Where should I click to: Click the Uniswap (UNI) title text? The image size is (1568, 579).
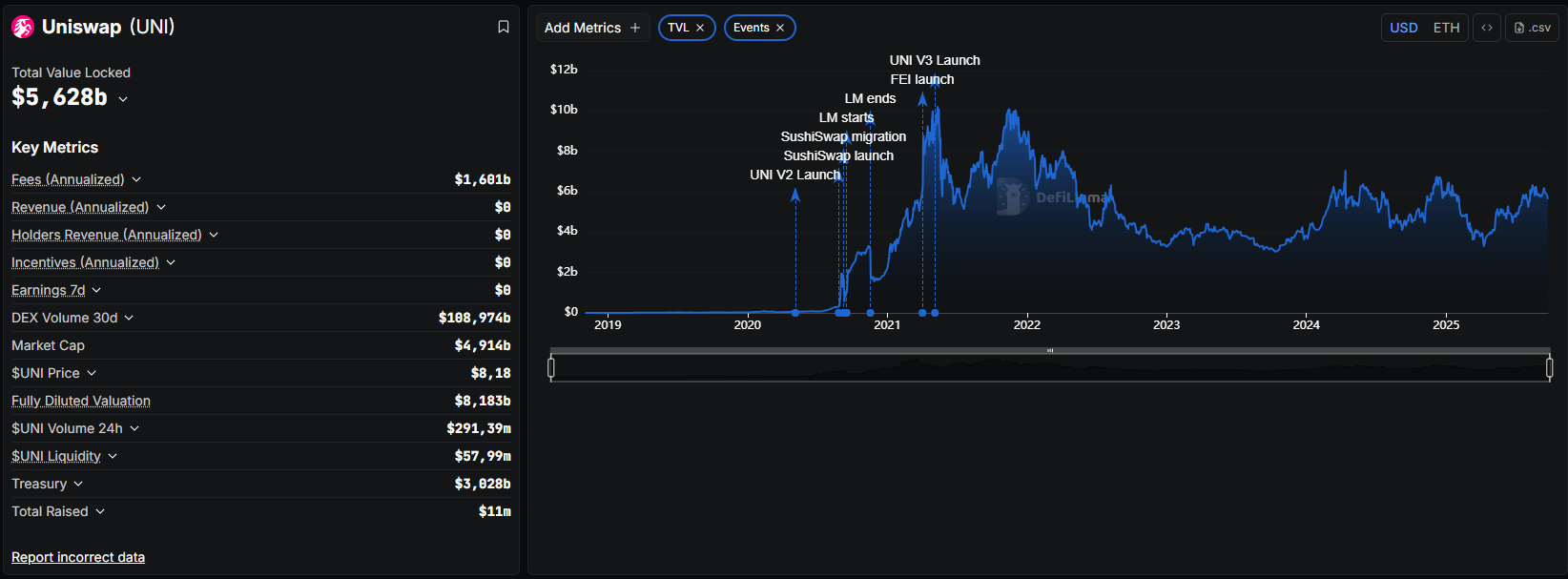pyautogui.click(x=109, y=27)
